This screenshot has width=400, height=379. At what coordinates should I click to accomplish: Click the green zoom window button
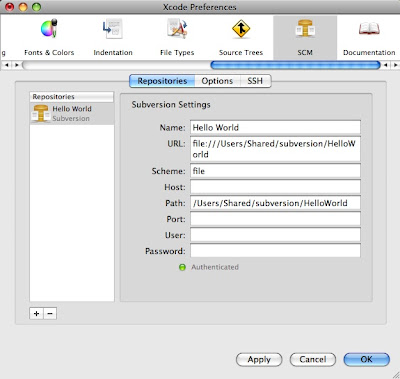[36, 7]
